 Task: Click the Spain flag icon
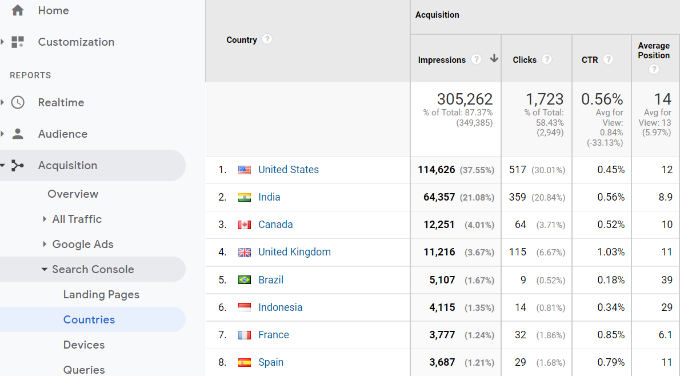click(x=244, y=362)
